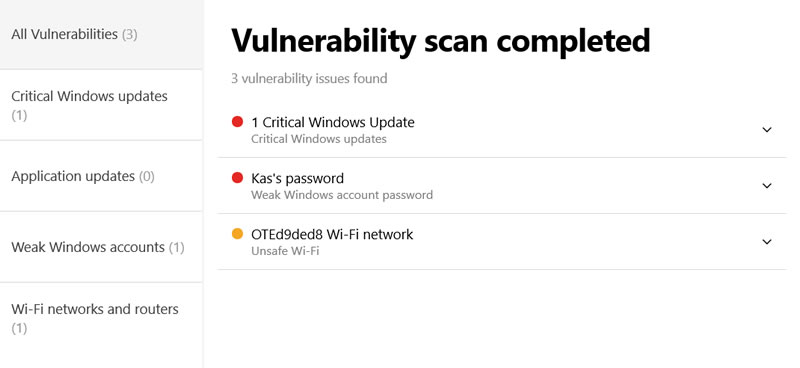800x368 pixels.
Task: Expand the OTEd9ded8 Wi-Fi network chevron
Action: (x=766, y=241)
